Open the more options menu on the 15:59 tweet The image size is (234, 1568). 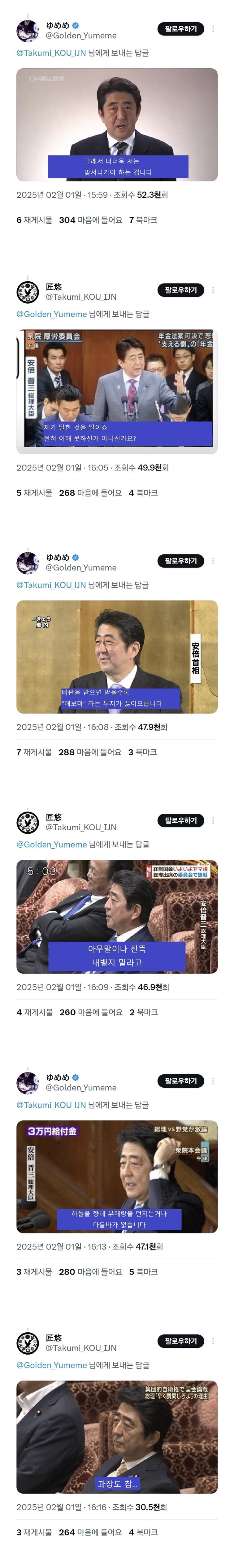tap(213, 29)
